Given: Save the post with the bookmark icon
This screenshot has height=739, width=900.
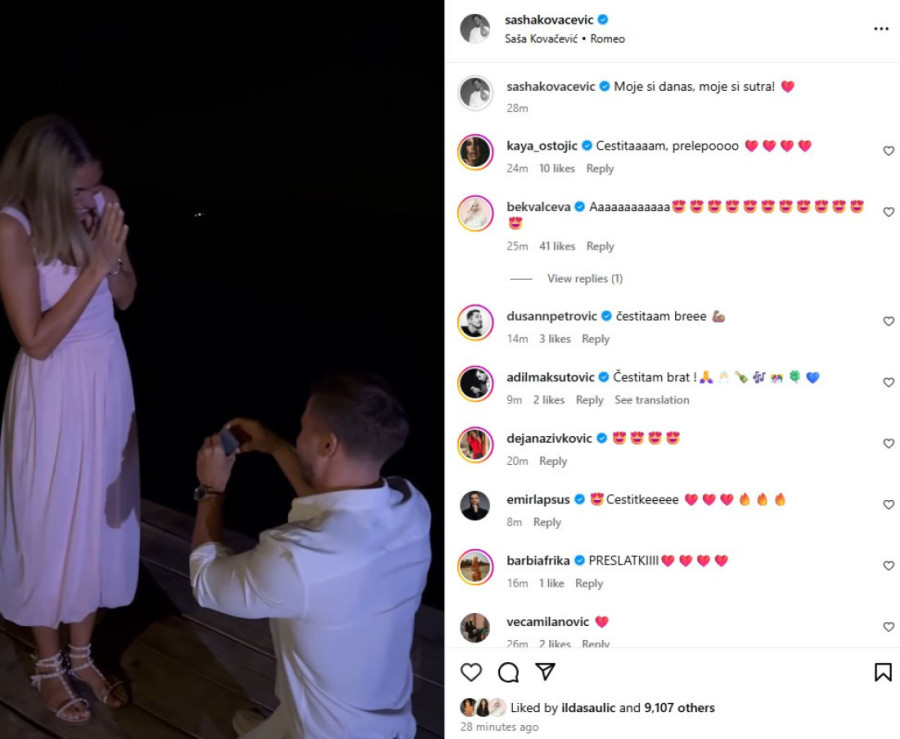Looking at the screenshot, I should pyautogui.click(x=882, y=672).
